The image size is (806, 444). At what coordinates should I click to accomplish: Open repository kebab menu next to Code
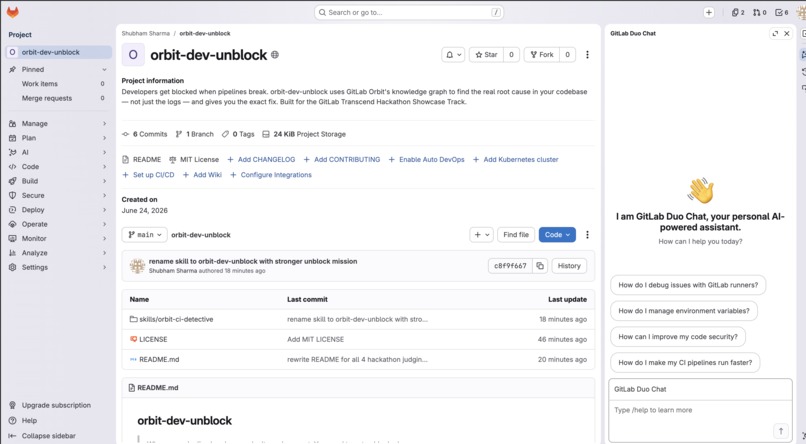point(587,235)
